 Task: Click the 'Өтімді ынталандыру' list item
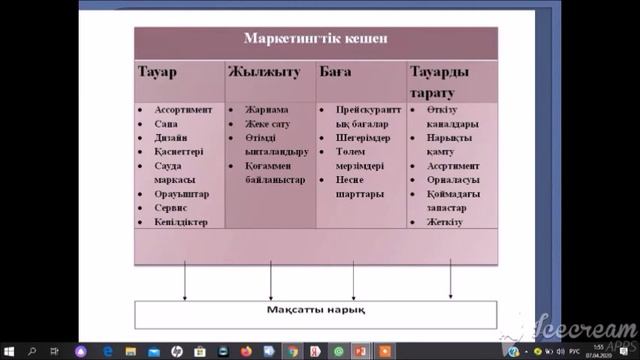coord(276,144)
